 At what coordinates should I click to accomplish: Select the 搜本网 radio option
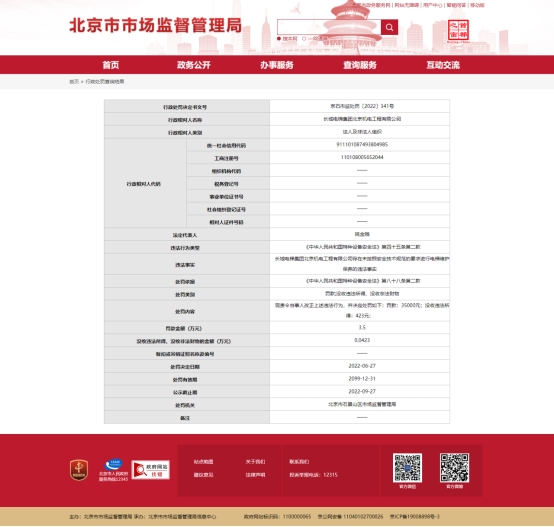pos(279,39)
